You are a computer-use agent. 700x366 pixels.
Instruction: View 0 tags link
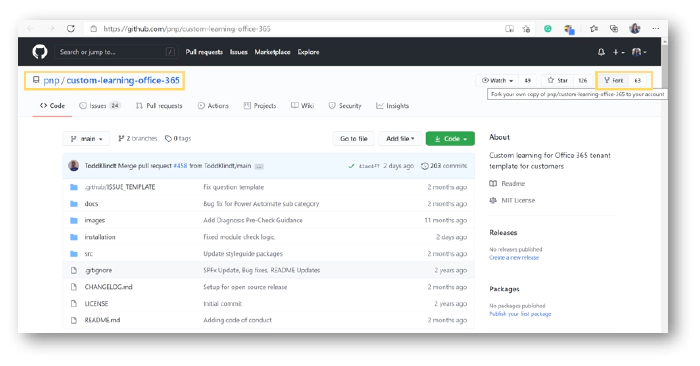pos(178,138)
